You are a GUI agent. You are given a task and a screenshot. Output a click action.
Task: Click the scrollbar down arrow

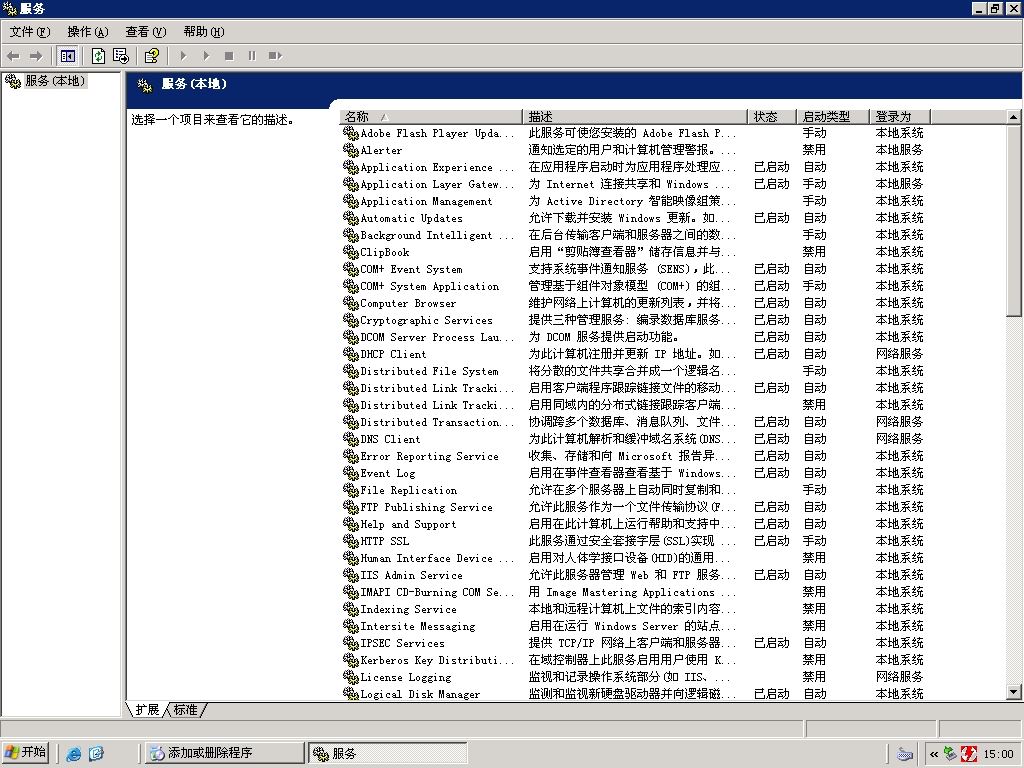(x=1013, y=692)
